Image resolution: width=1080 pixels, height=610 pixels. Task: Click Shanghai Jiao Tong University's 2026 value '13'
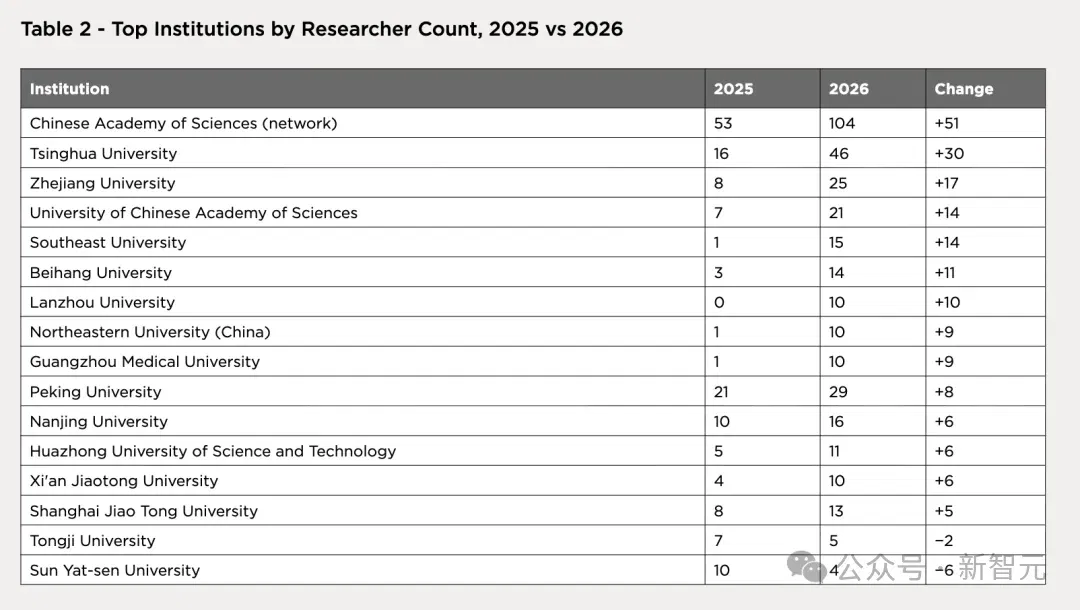836,511
